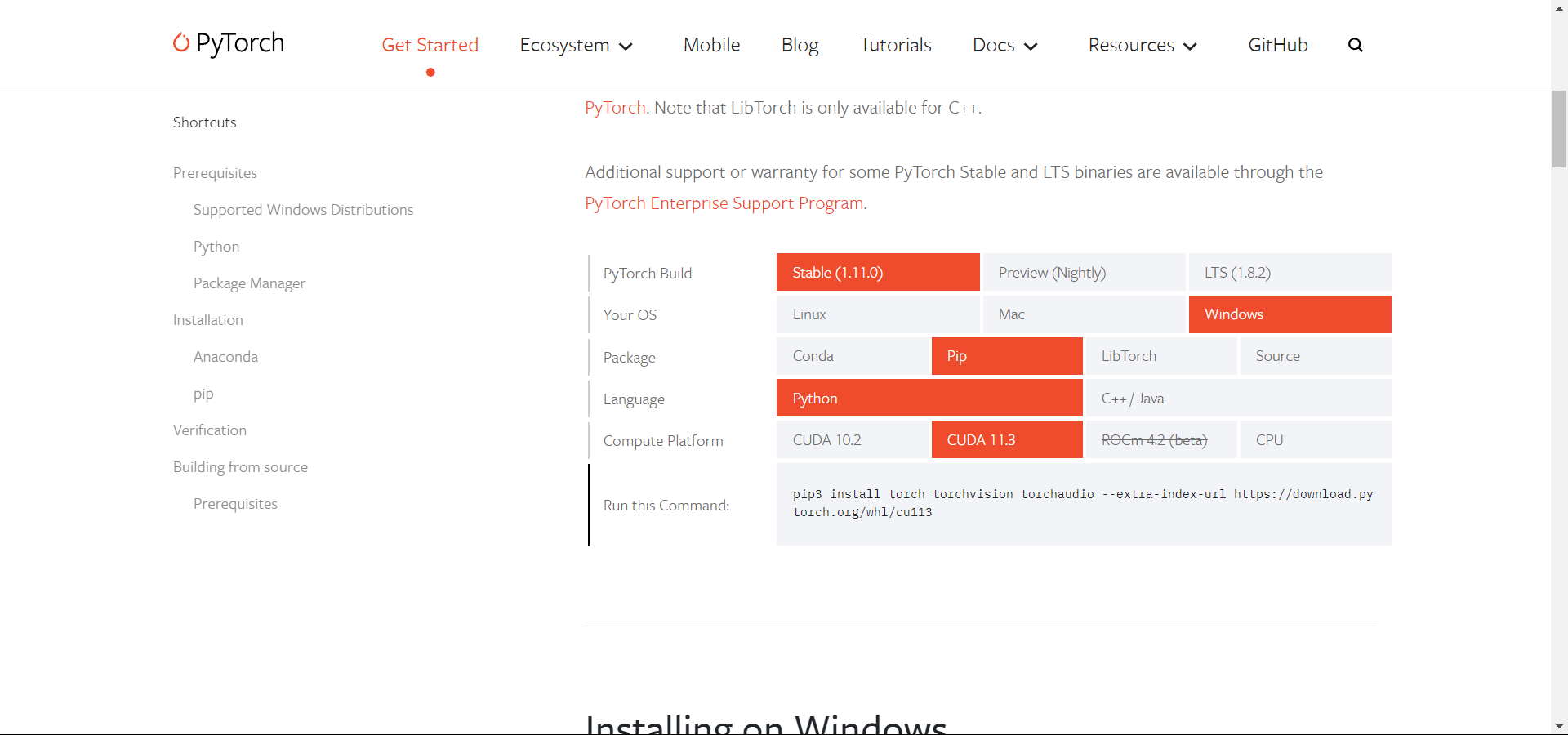Choose Linux as your OS
1568x735 pixels.
point(878,314)
